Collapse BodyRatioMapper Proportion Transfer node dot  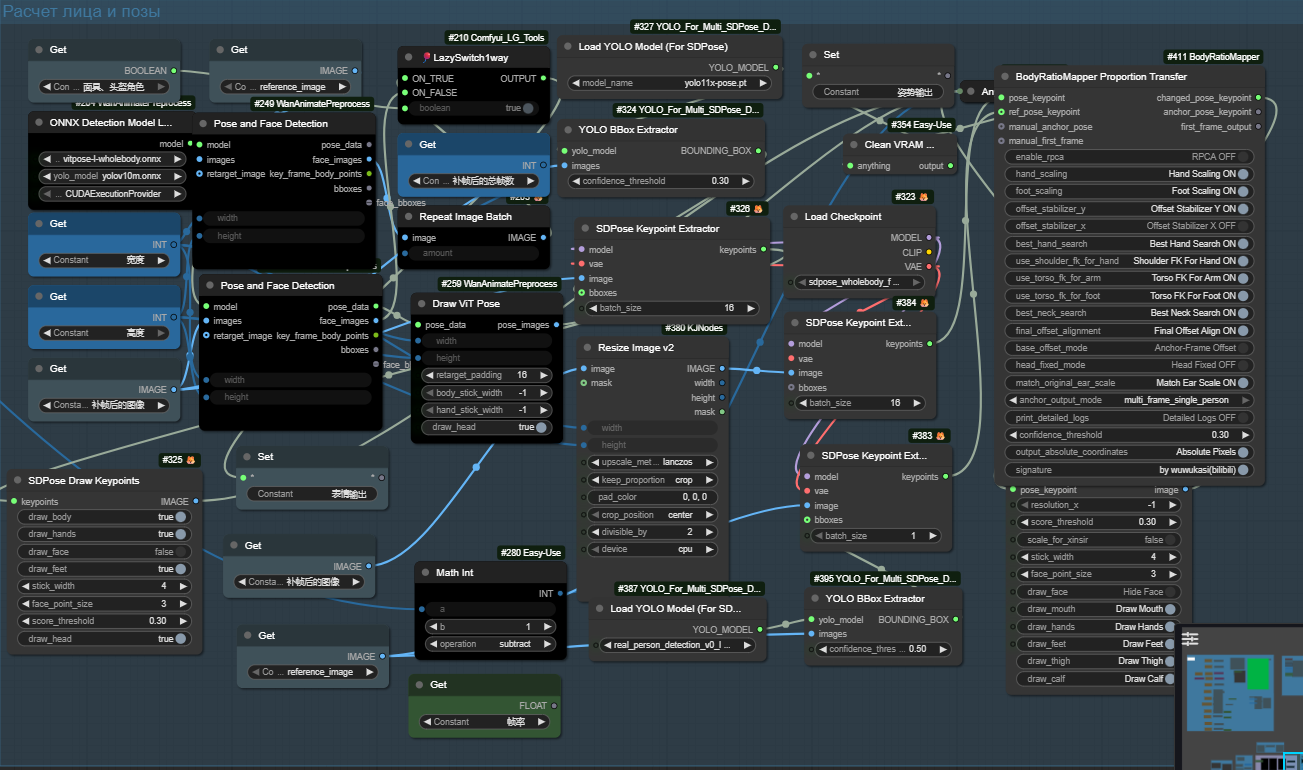[1005, 76]
